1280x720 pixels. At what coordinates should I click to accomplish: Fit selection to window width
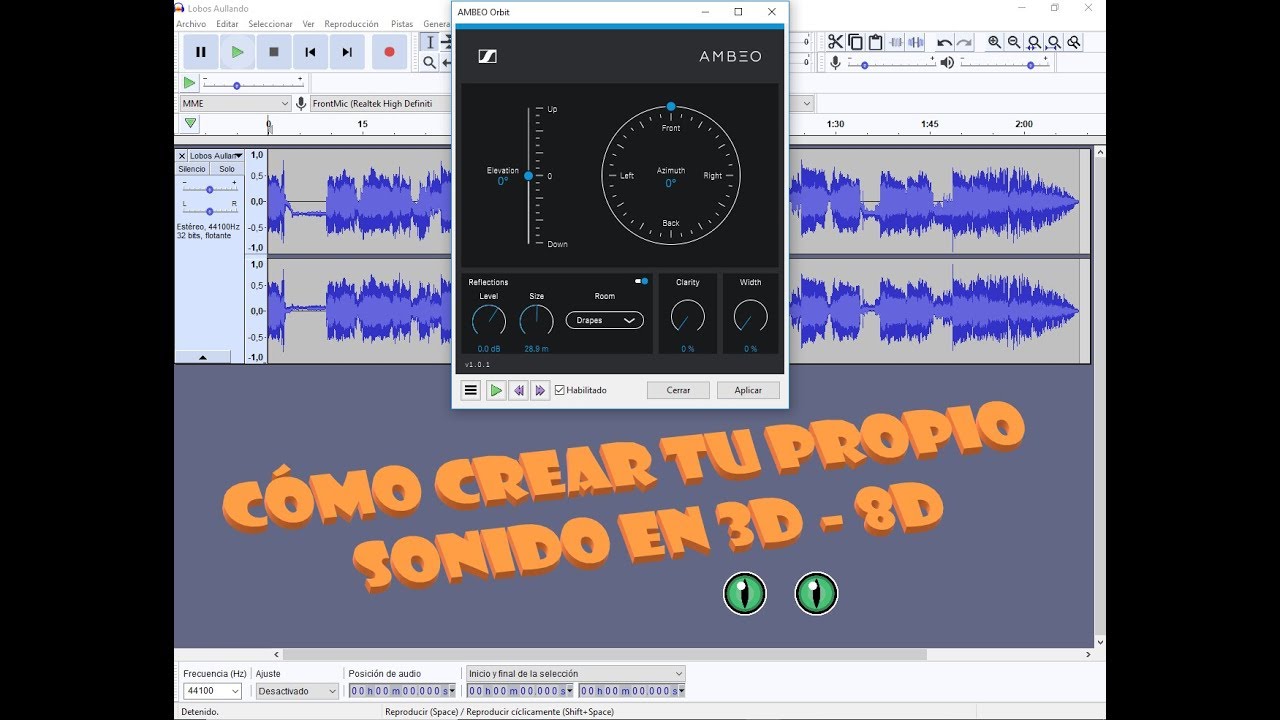(x=1034, y=42)
